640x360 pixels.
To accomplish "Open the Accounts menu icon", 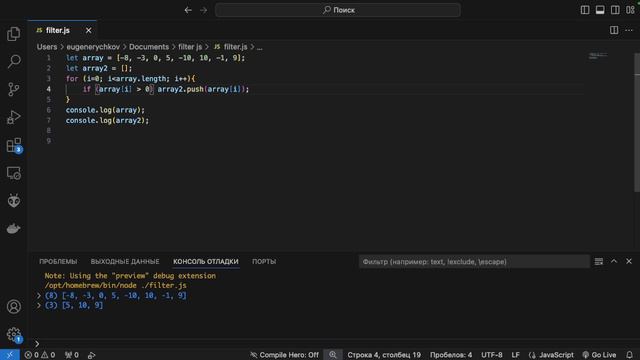I will click(x=13, y=307).
